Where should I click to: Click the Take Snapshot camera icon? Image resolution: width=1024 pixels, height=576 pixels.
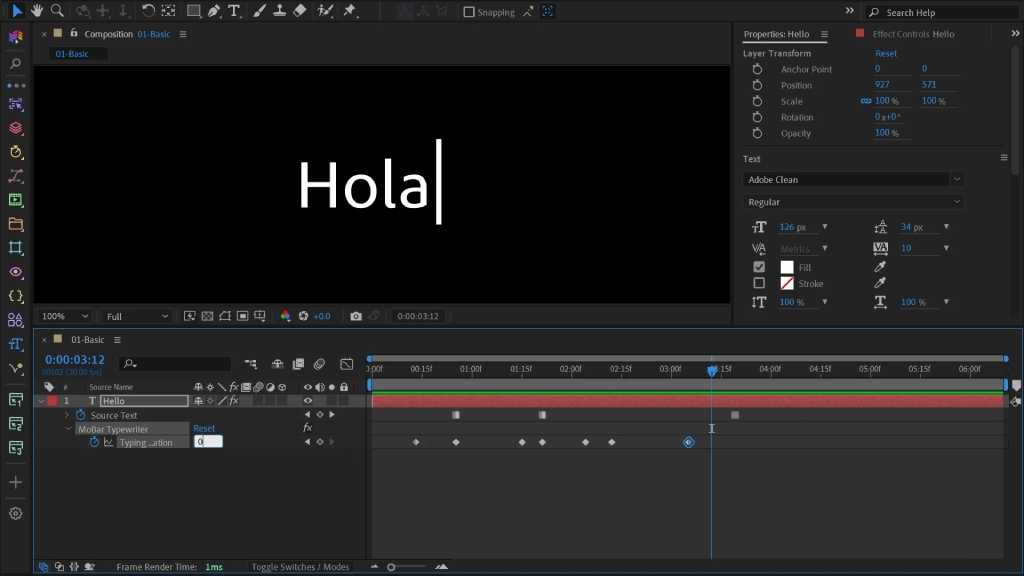coord(356,316)
